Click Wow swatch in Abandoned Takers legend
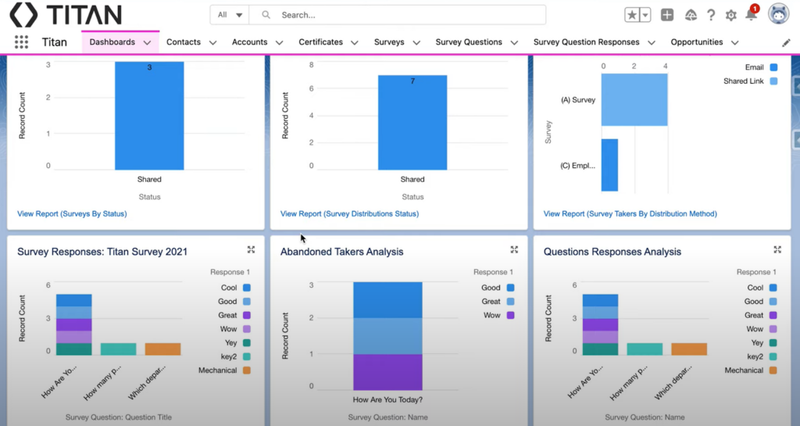 pyautogui.click(x=510, y=315)
